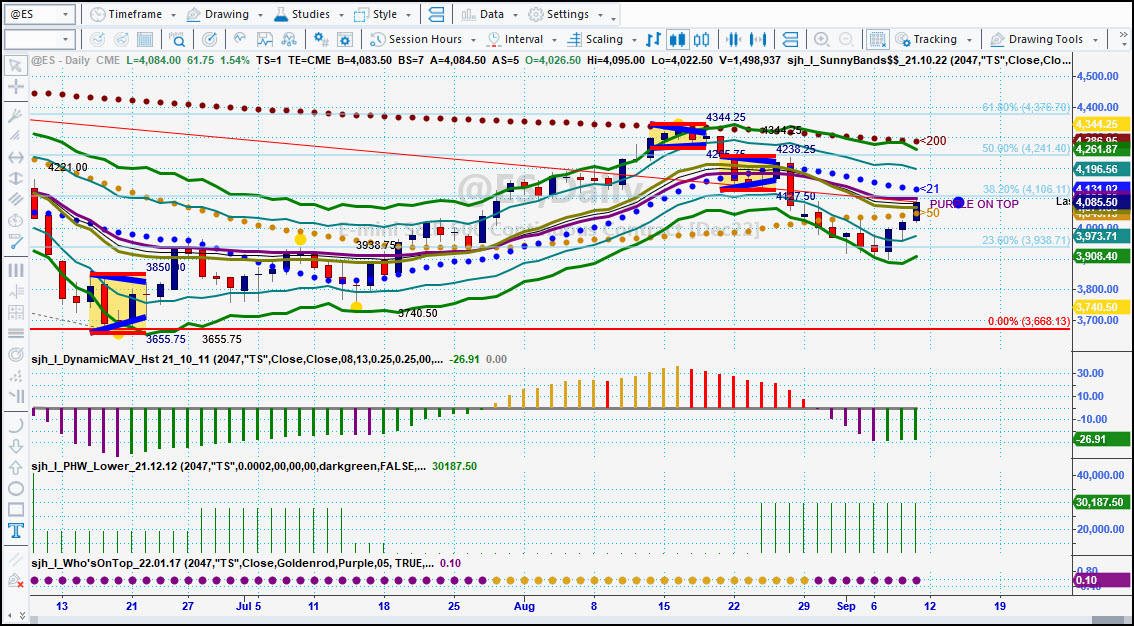
Task: Switch to hollow candlestick chart style
Action: pyautogui.click(x=702, y=39)
